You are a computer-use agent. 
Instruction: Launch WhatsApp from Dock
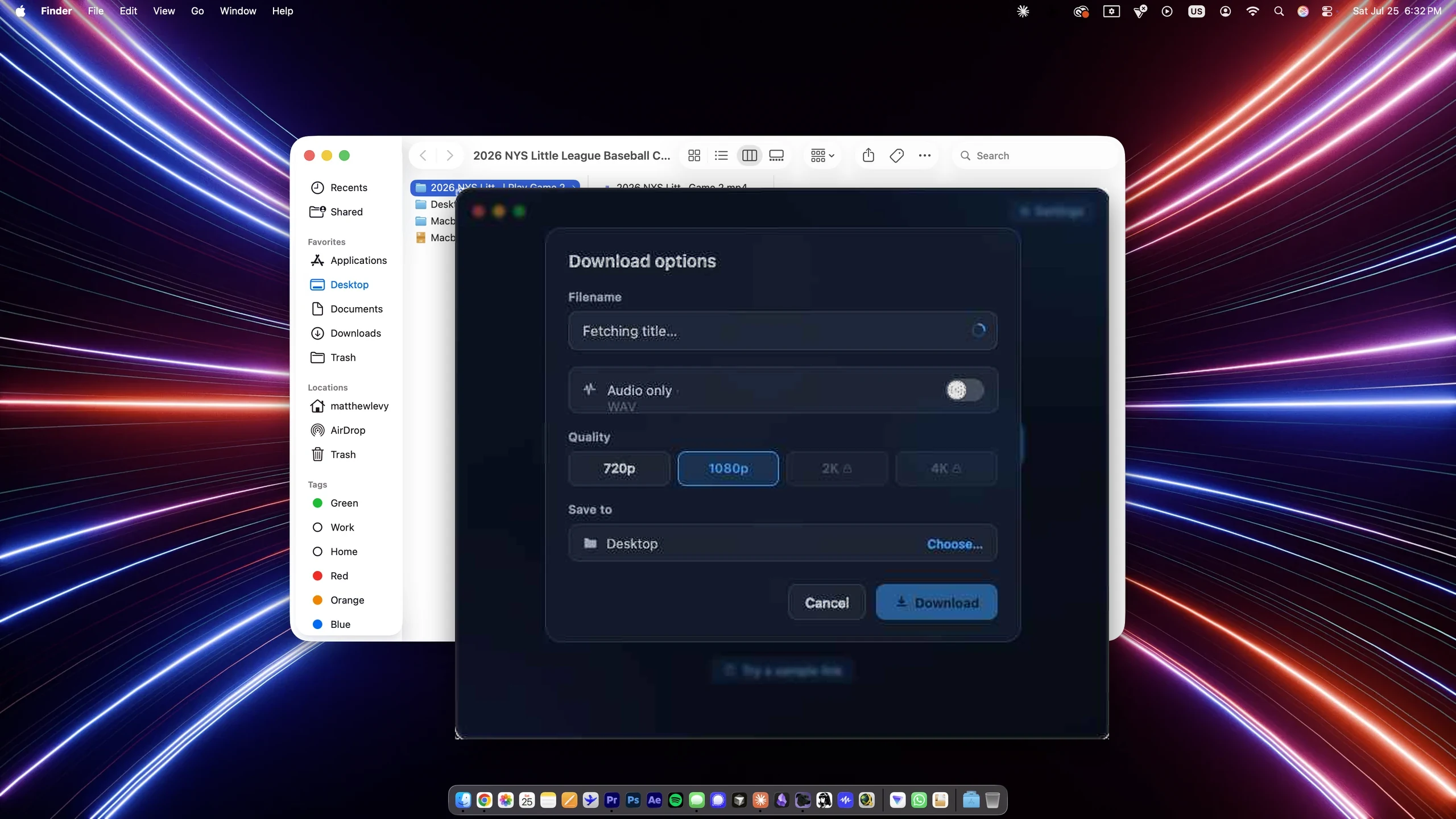[x=919, y=800]
